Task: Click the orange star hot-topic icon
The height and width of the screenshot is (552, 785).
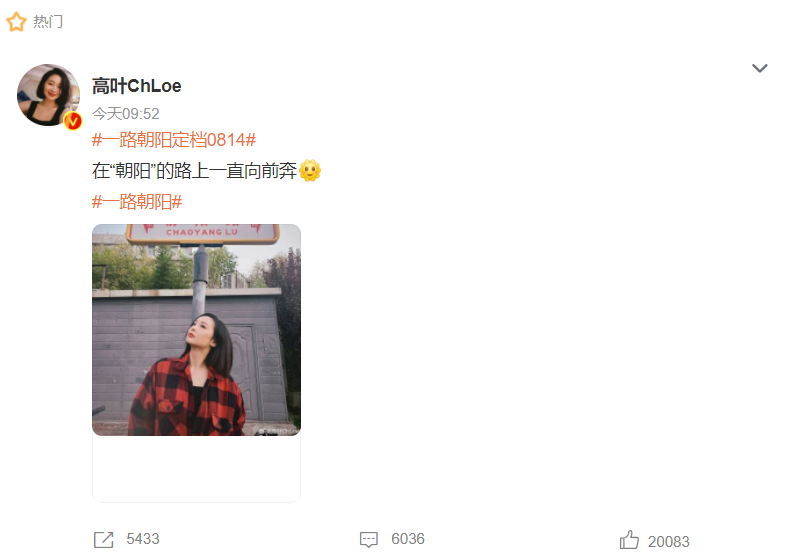Action: (16, 22)
